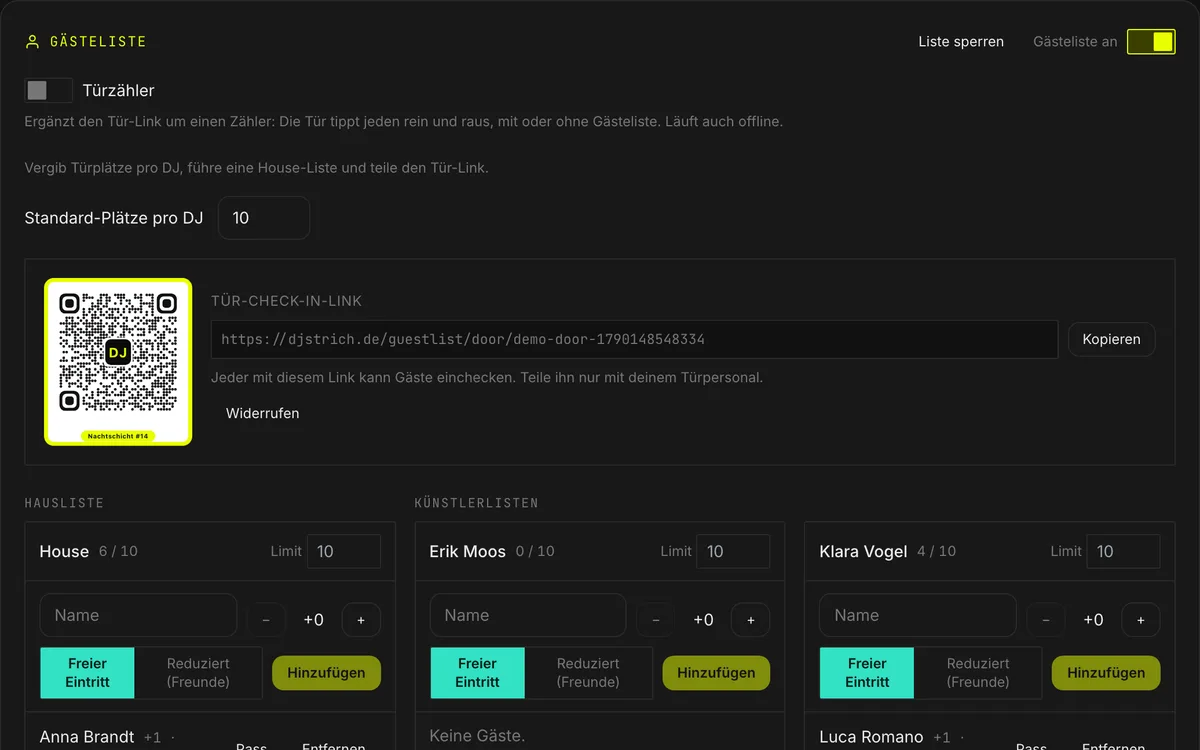The image size is (1200, 750).
Task: Focus the House list Limit field
Action: click(x=343, y=551)
